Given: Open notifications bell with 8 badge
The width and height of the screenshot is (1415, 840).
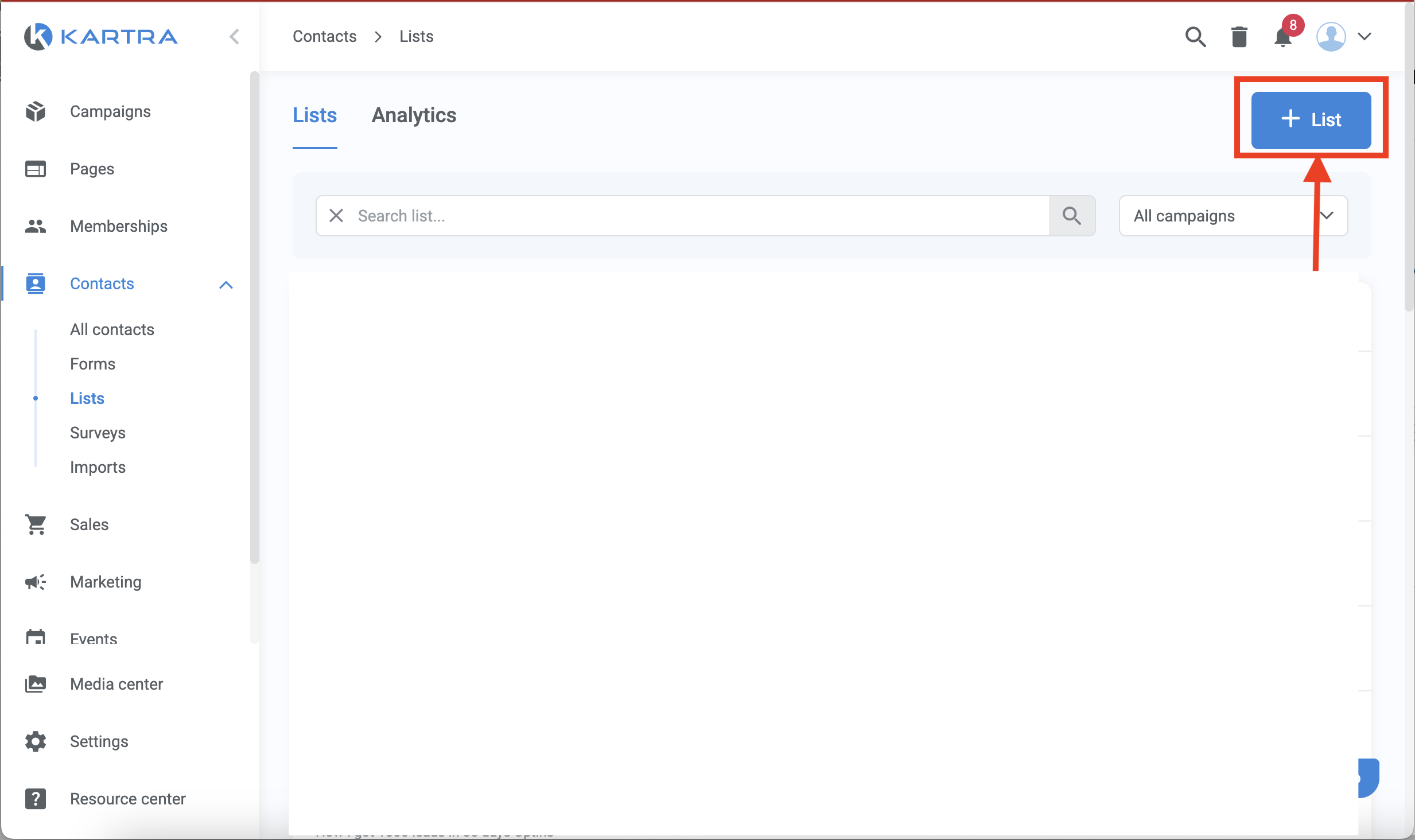Looking at the screenshot, I should point(1283,37).
